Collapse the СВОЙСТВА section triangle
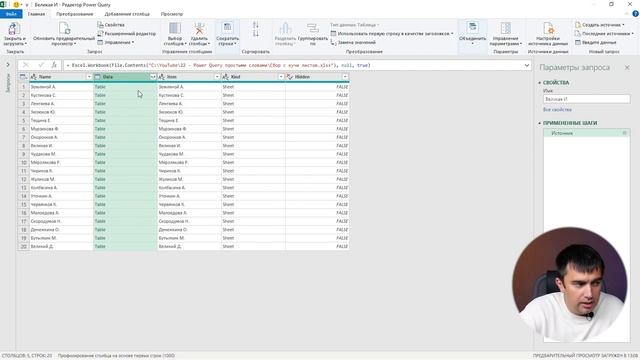This screenshot has width=640, height=360. coord(540,82)
